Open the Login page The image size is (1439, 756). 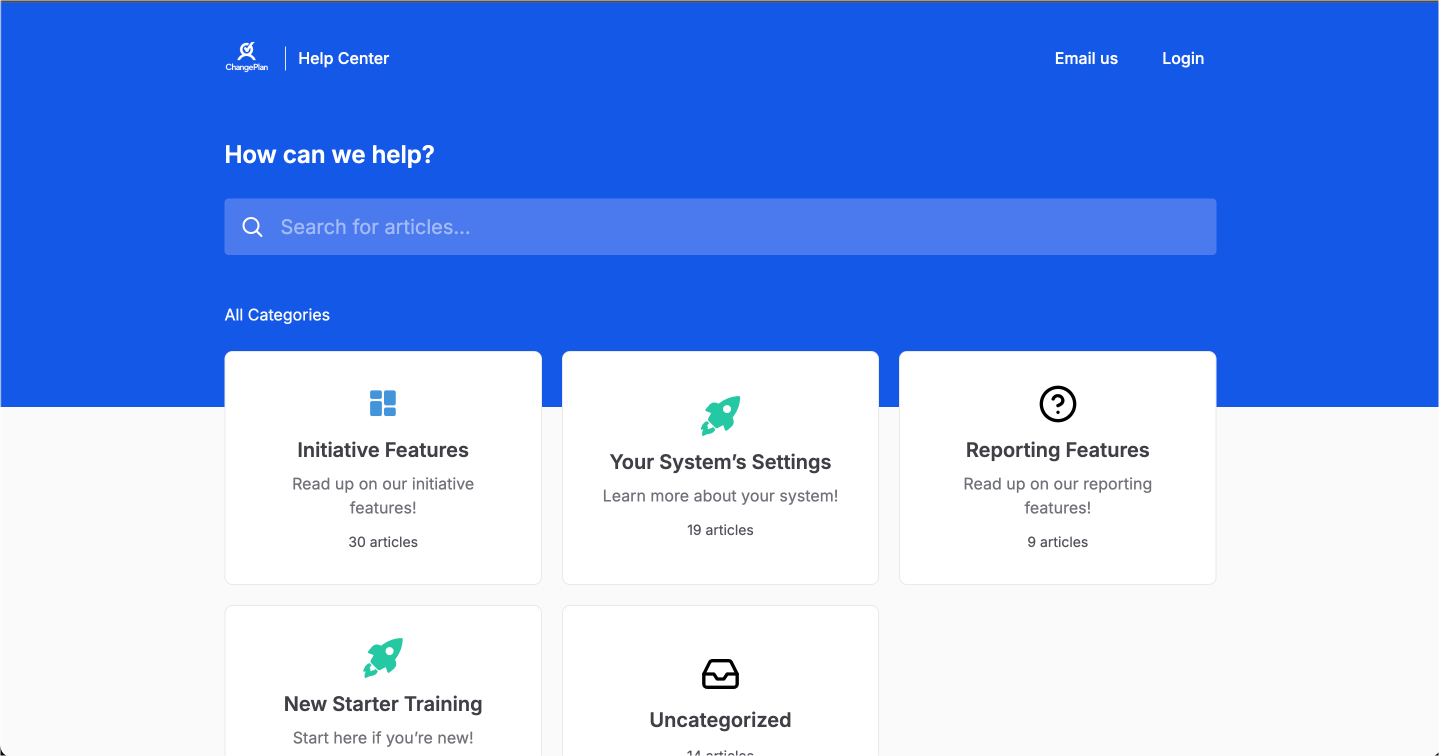(1183, 58)
